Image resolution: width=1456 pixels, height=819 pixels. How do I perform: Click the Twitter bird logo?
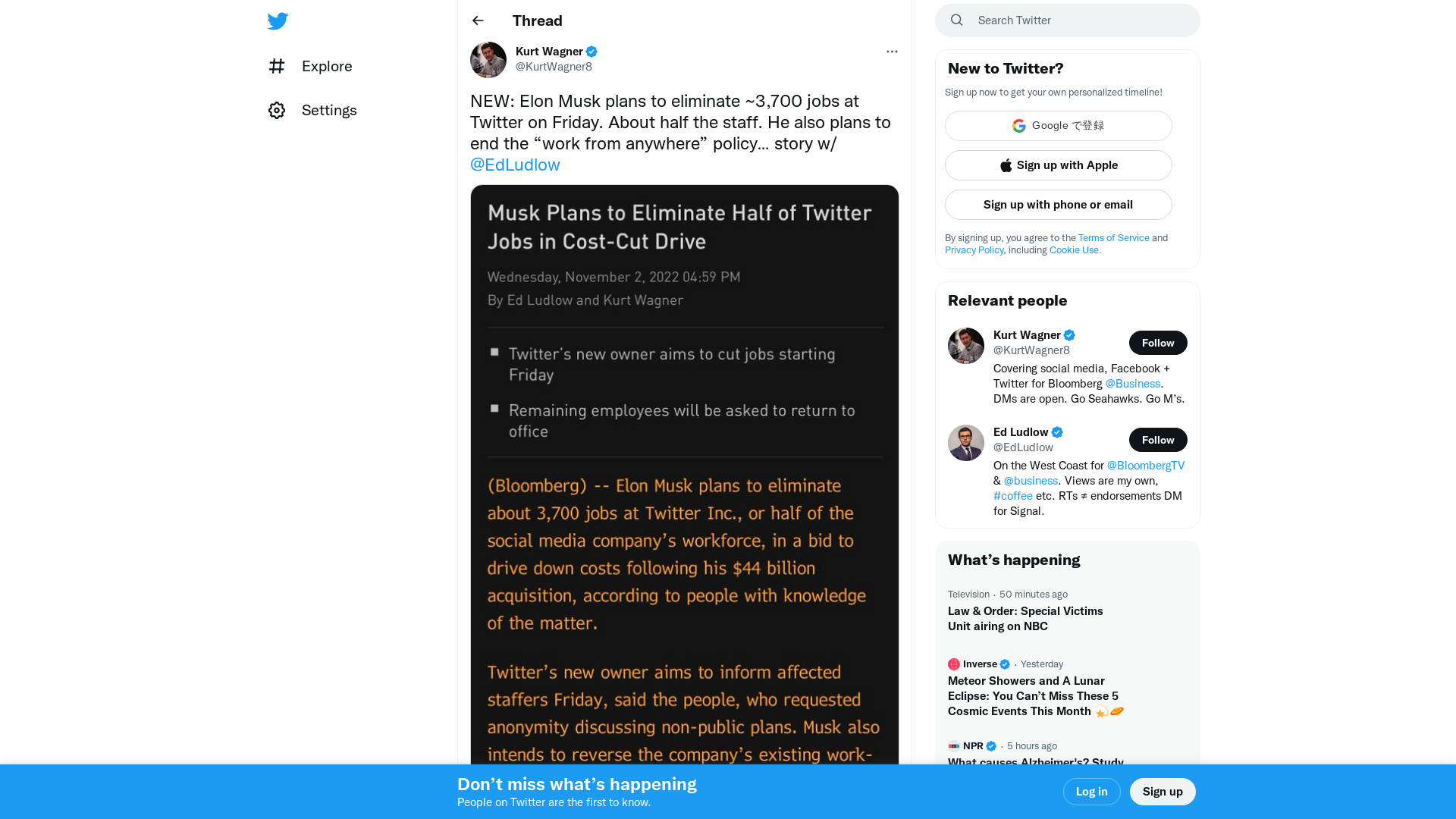coord(278,20)
